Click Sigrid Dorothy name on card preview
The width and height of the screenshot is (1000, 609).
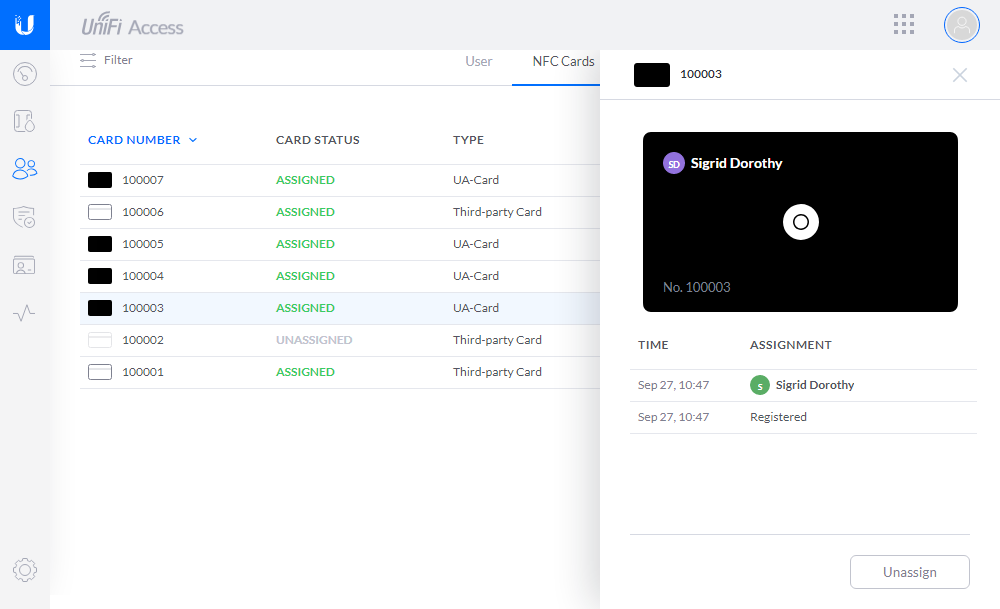[x=736, y=163]
